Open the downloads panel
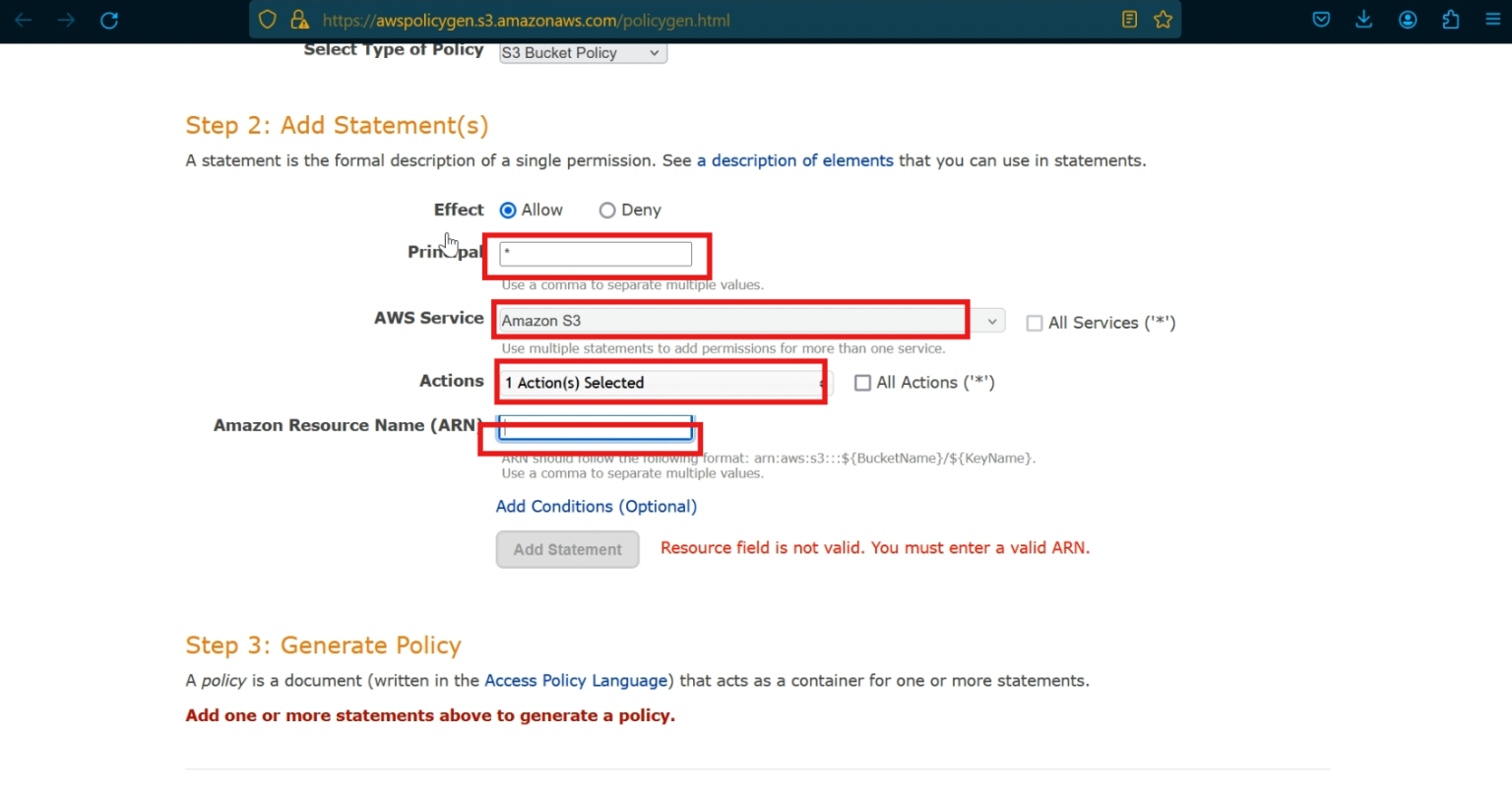Screen dimensions: 1512x798 point(1364,19)
